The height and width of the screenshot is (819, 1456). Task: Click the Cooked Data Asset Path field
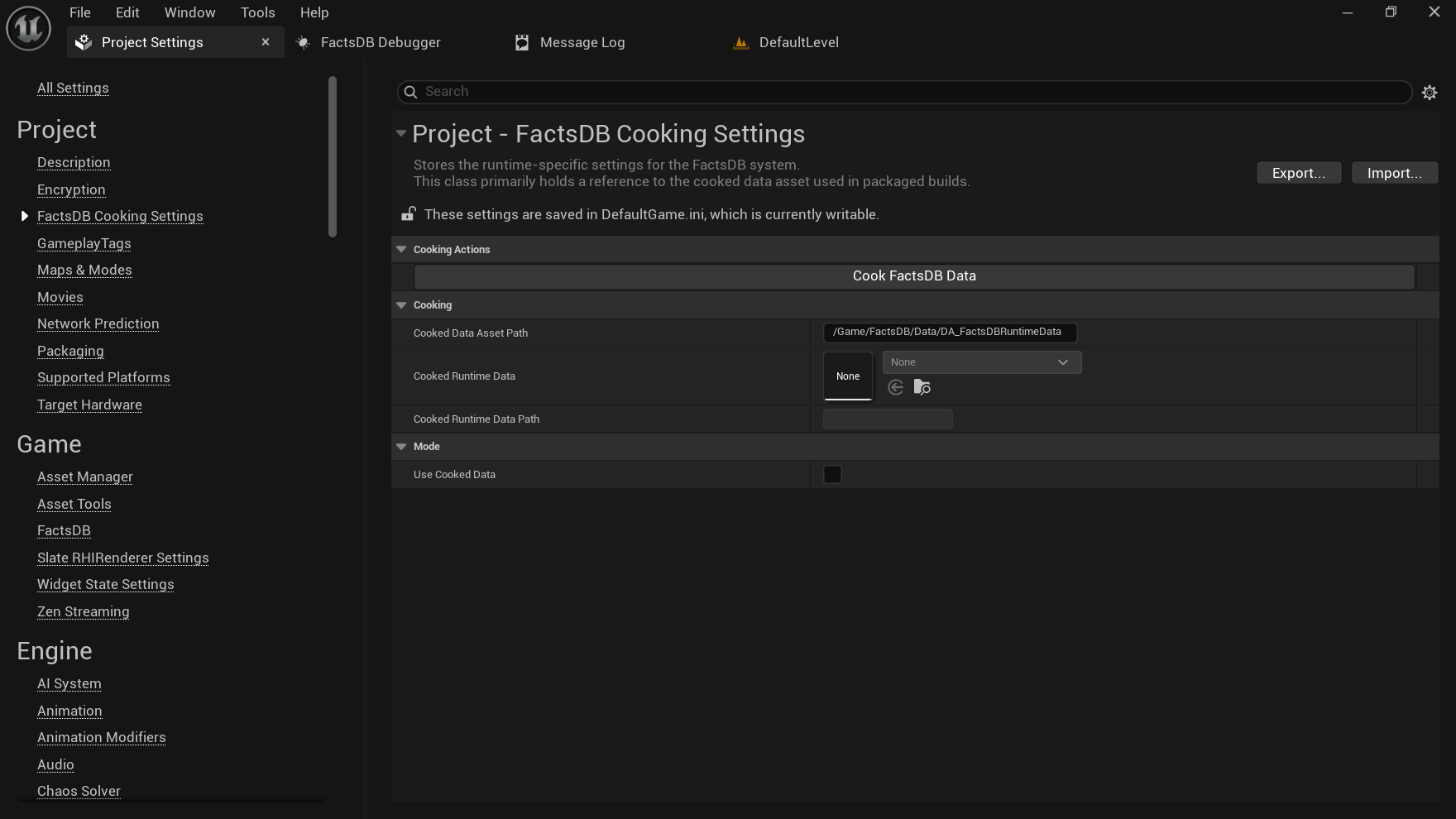click(950, 333)
